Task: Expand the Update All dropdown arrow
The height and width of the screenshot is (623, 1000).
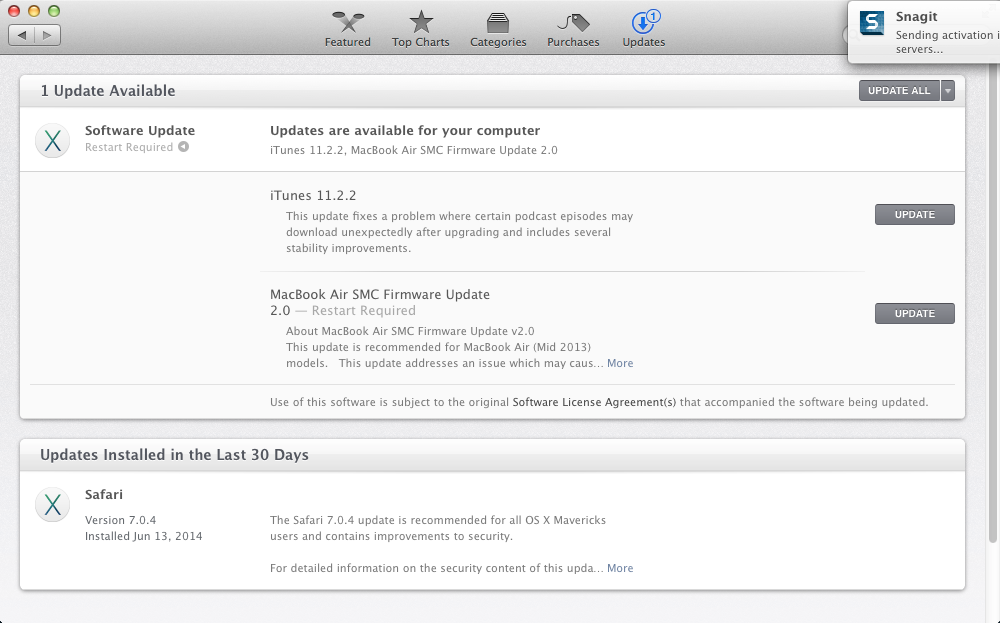Action: pos(947,91)
